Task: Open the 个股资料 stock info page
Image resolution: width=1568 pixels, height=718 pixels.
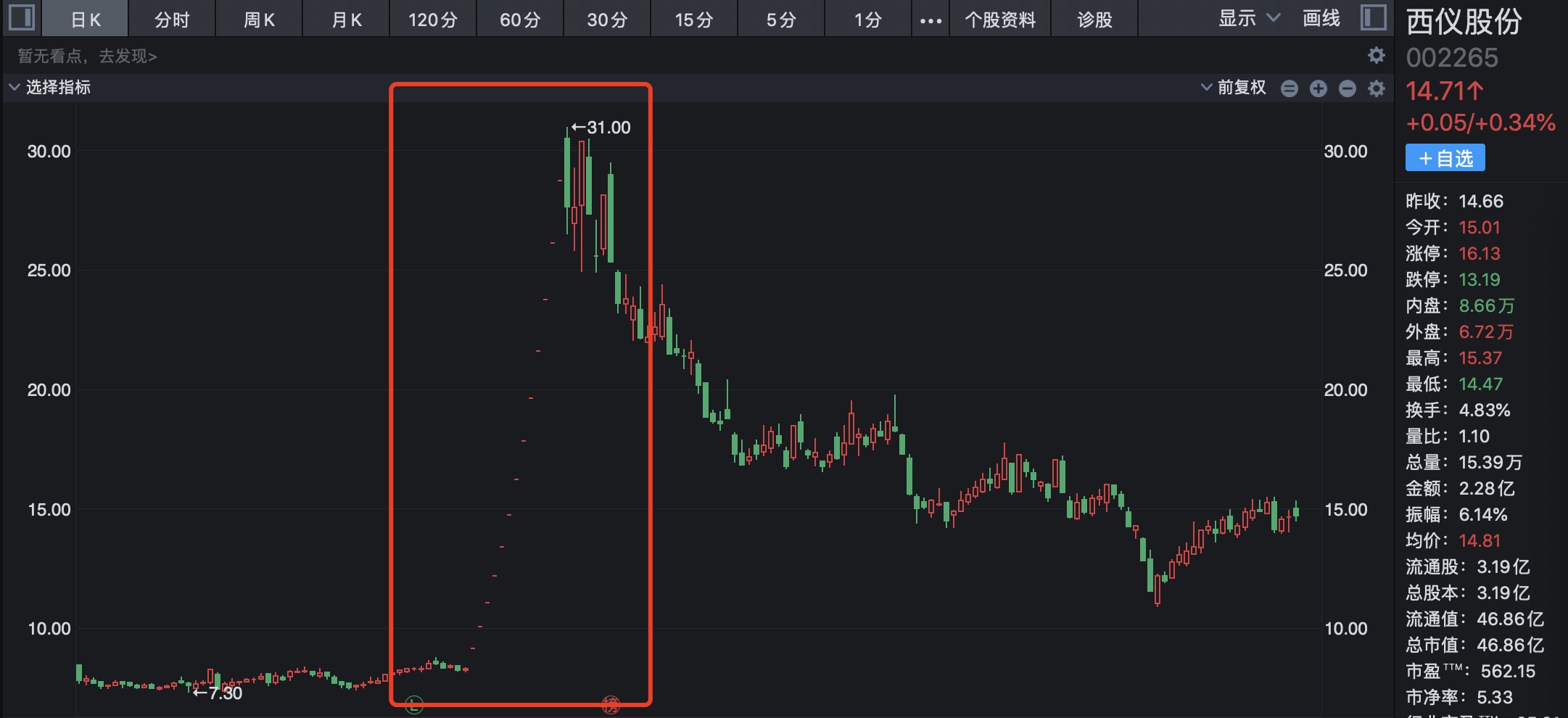Action: tap(1000, 20)
